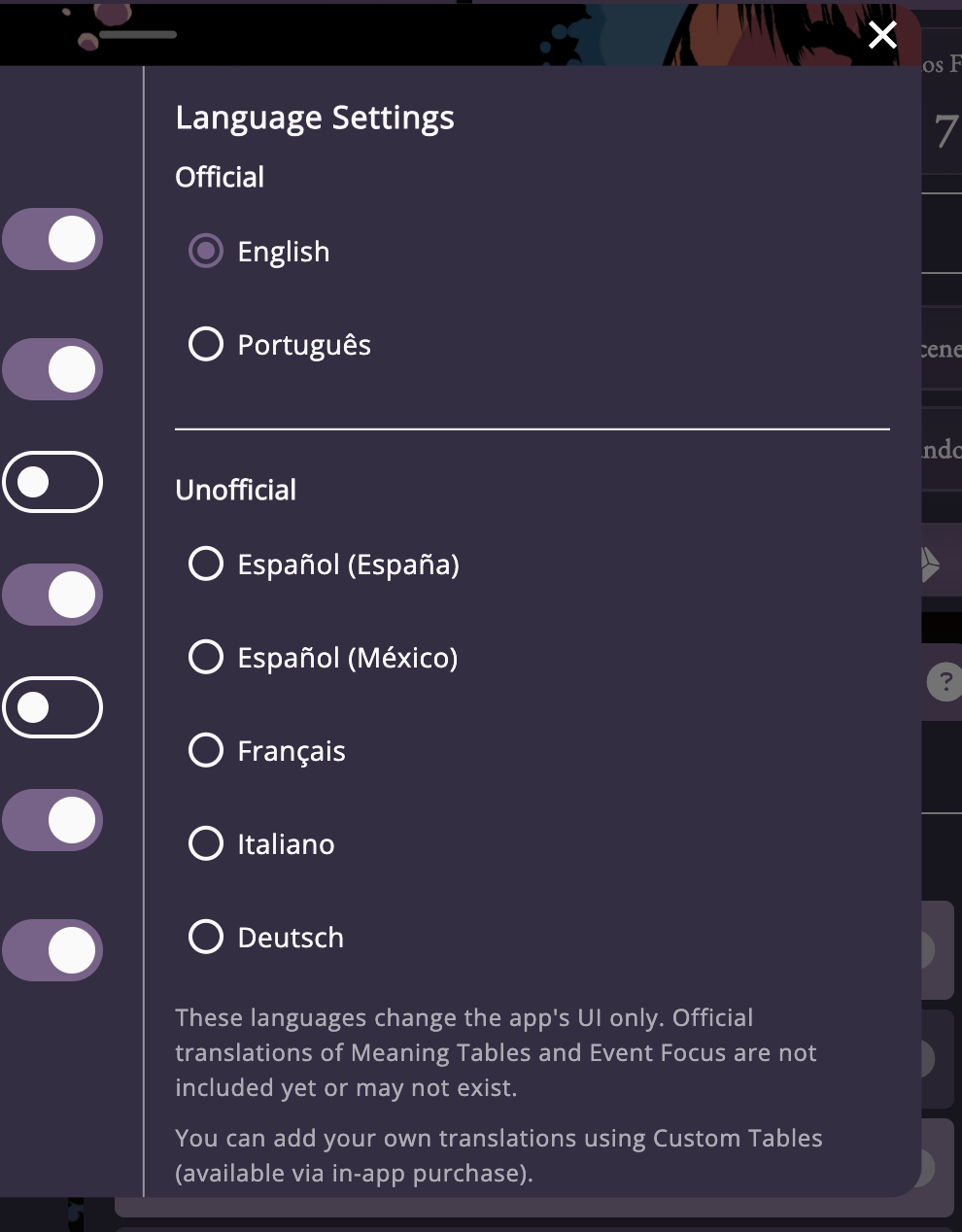This screenshot has height=1232, width=962.
Task: Disable the first toggle in the sidebar
Action: [x=52, y=239]
